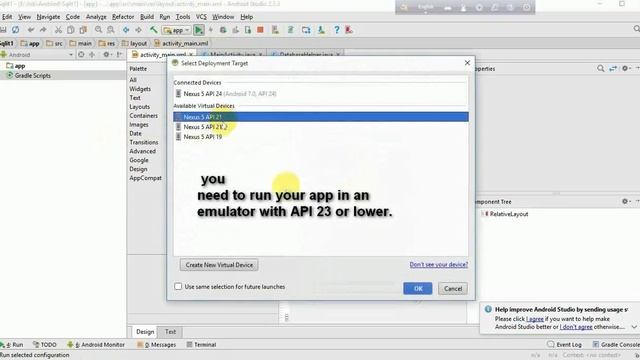The height and width of the screenshot is (360, 640).
Task: Click the project pane gear settings icon
Action: pyautogui.click(x=107, y=54)
